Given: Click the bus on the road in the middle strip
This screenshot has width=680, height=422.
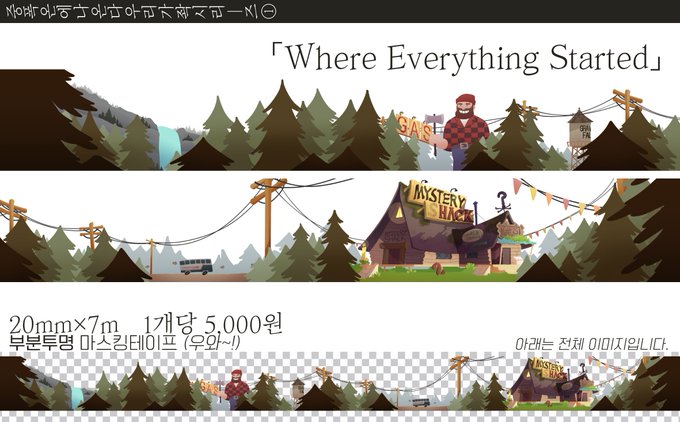Looking at the screenshot, I should (x=196, y=266).
